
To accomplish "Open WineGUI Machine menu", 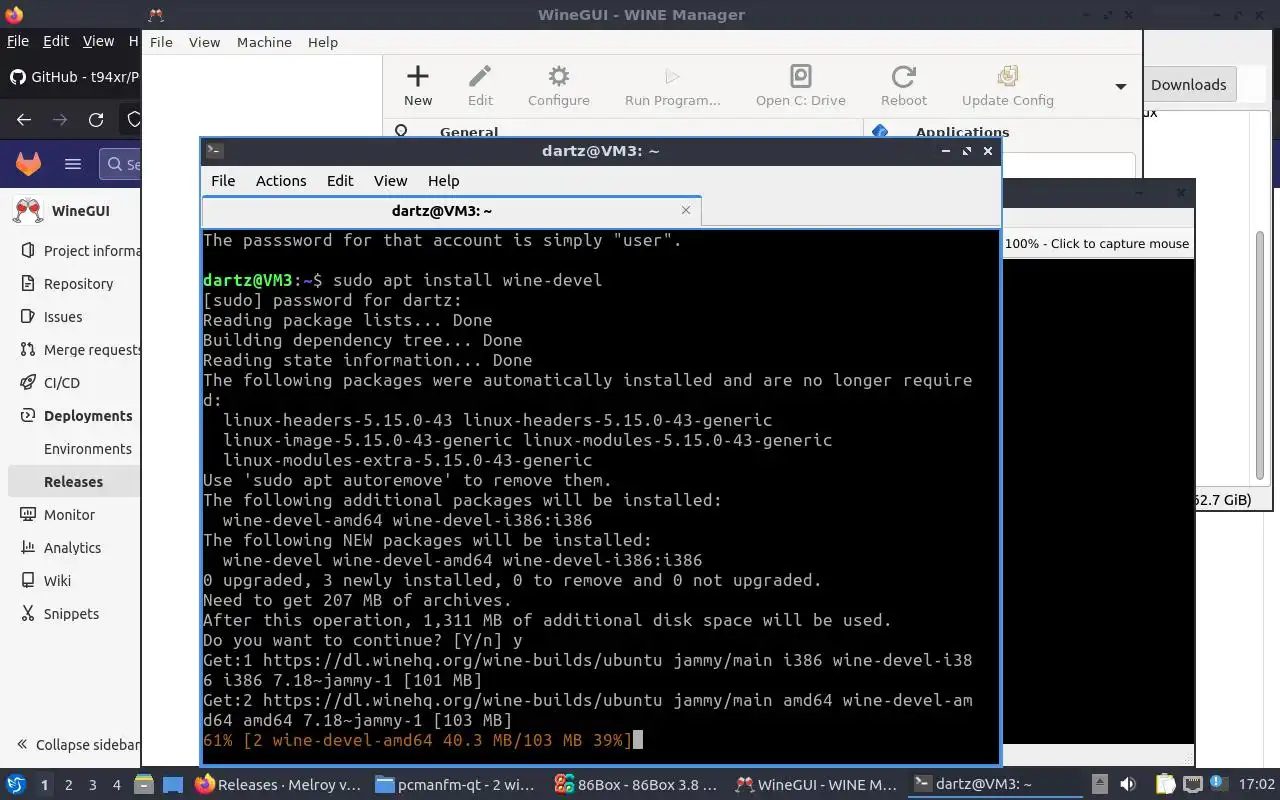I will click(264, 42).
